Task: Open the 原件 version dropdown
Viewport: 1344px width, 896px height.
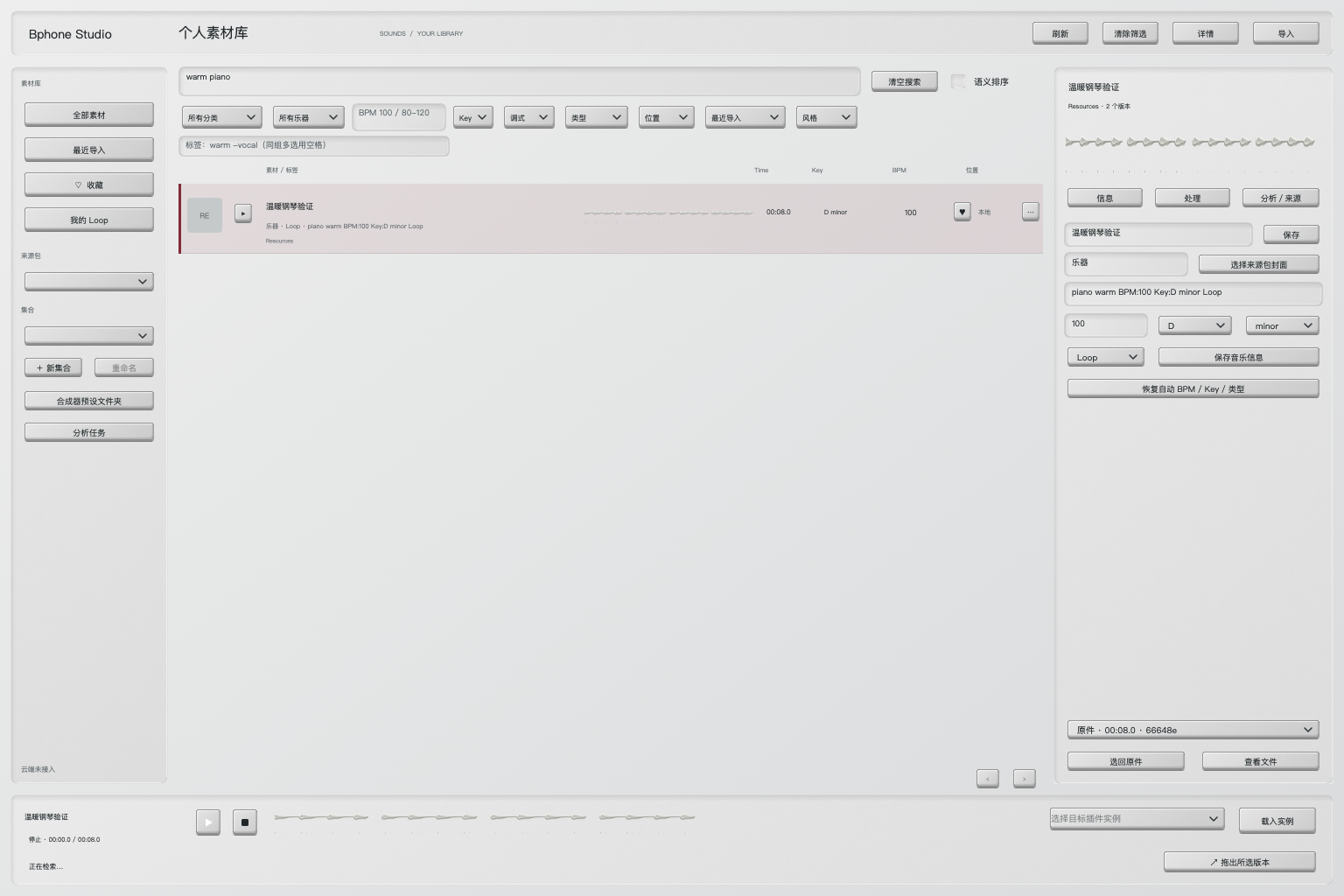Action: coord(1193,730)
